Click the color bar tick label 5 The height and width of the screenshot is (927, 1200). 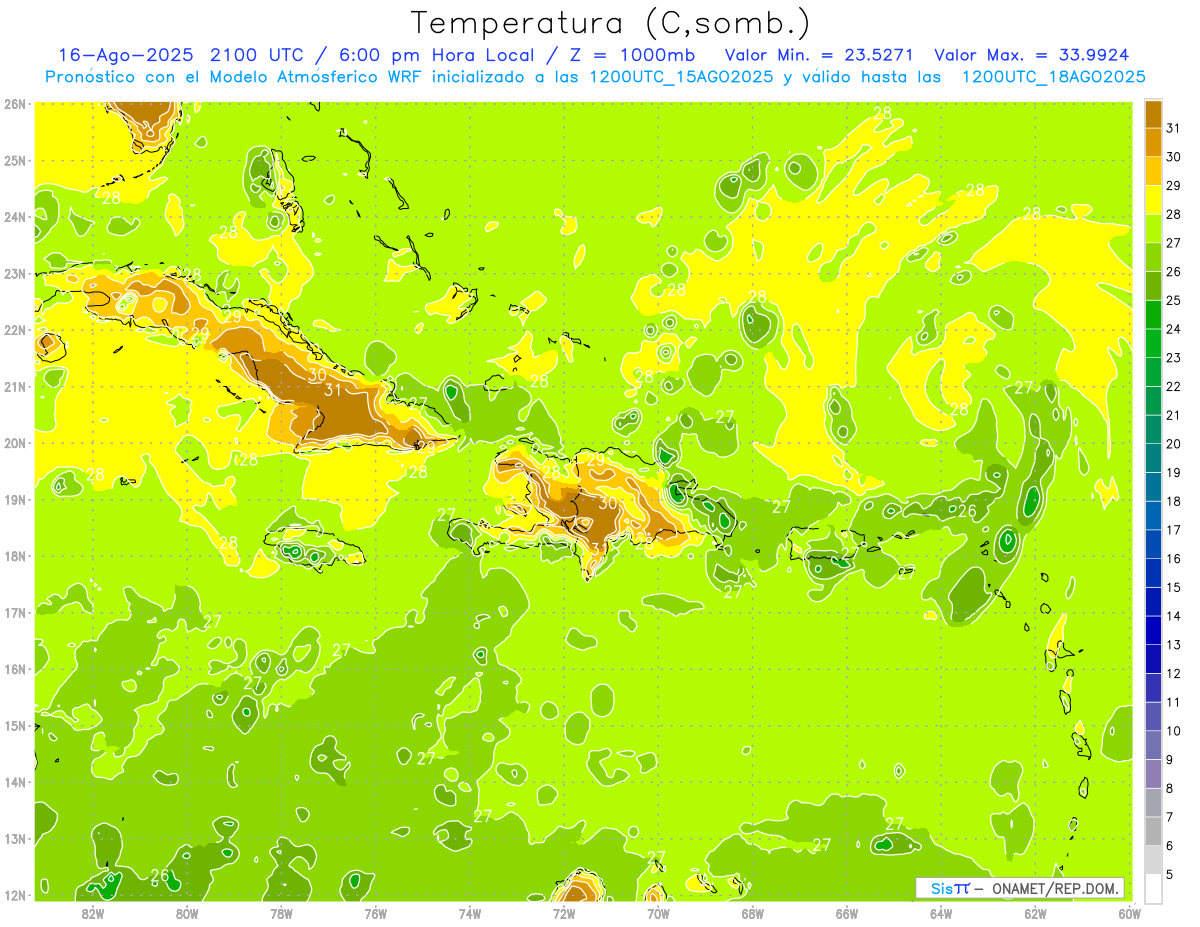[1170, 874]
